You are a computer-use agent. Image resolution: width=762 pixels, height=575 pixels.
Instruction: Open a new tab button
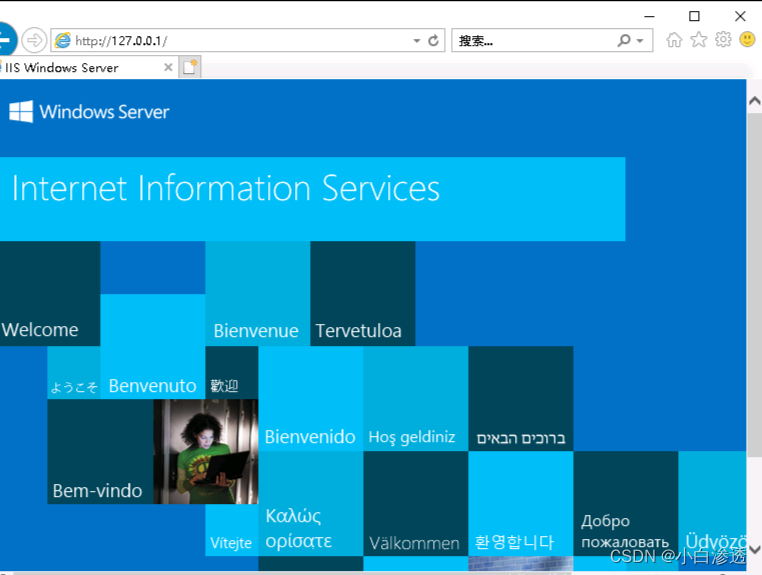(190, 67)
